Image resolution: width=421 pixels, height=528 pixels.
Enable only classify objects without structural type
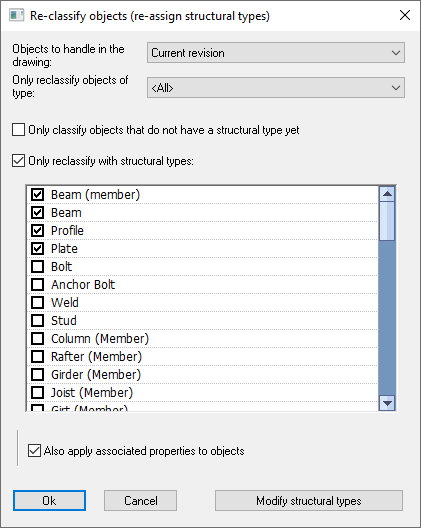18,130
